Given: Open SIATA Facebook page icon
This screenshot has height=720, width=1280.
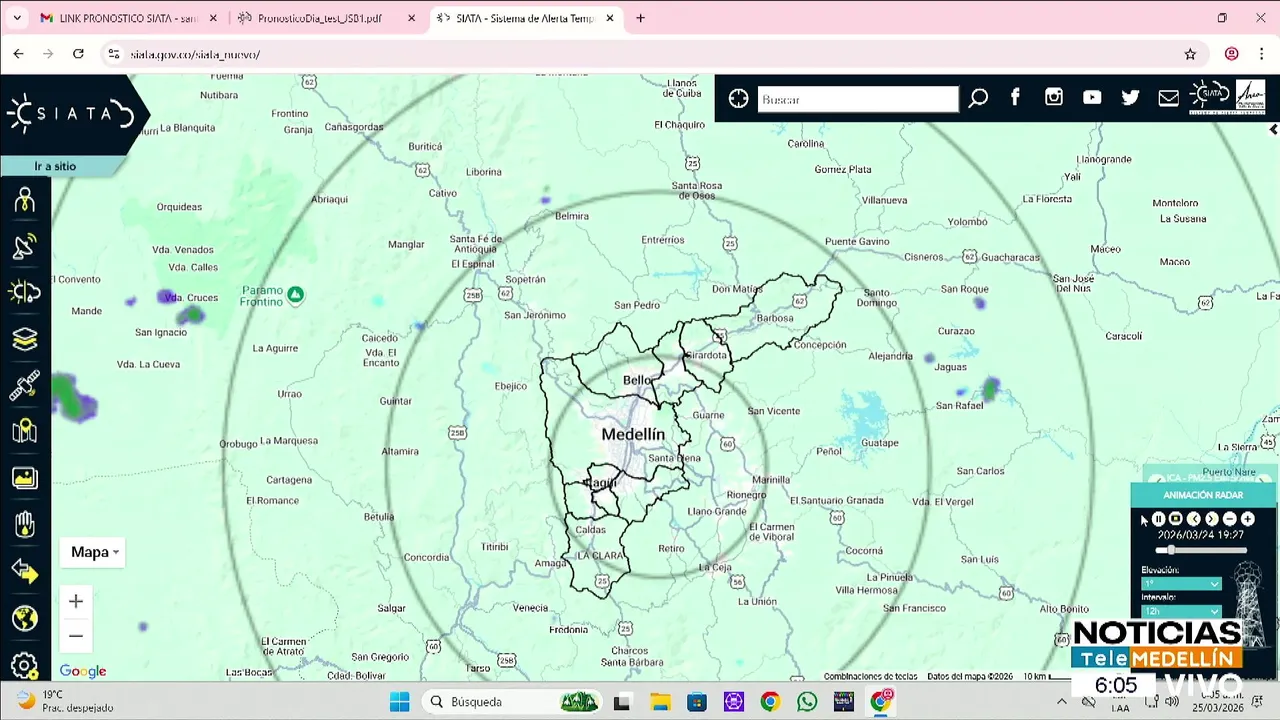Looking at the screenshot, I should (x=1015, y=97).
